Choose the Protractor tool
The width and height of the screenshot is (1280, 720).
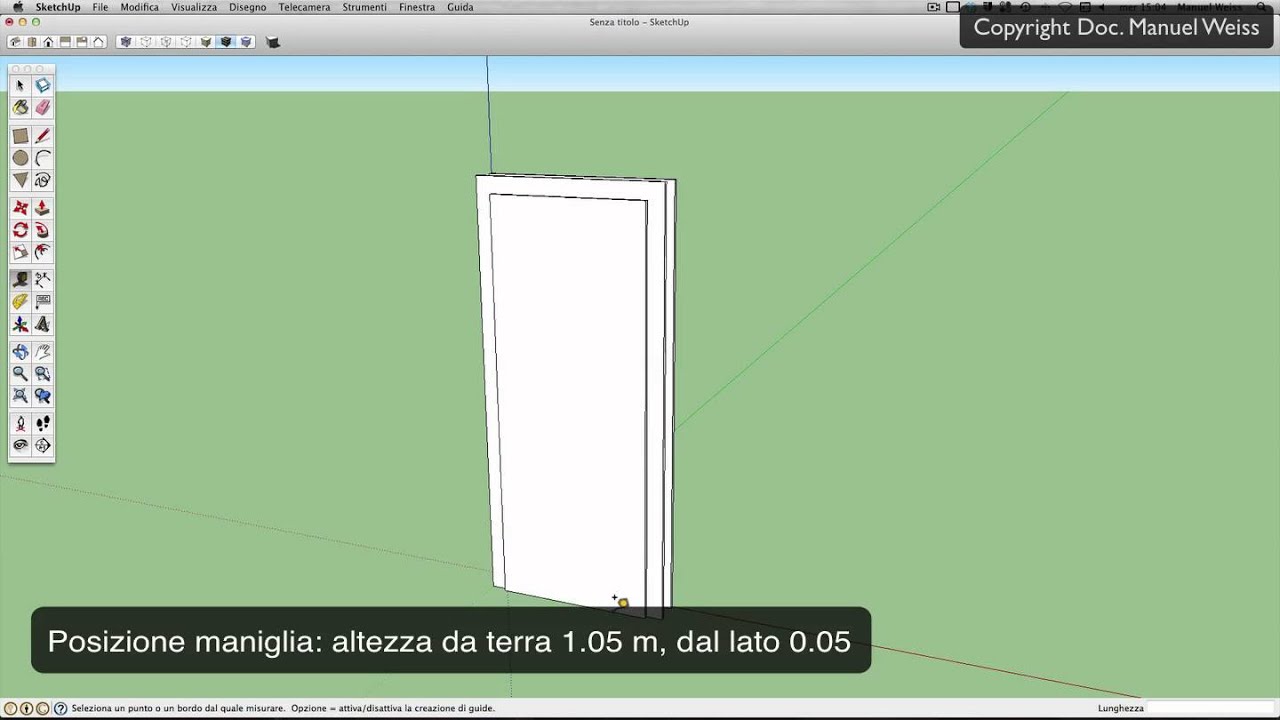tap(20, 302)
